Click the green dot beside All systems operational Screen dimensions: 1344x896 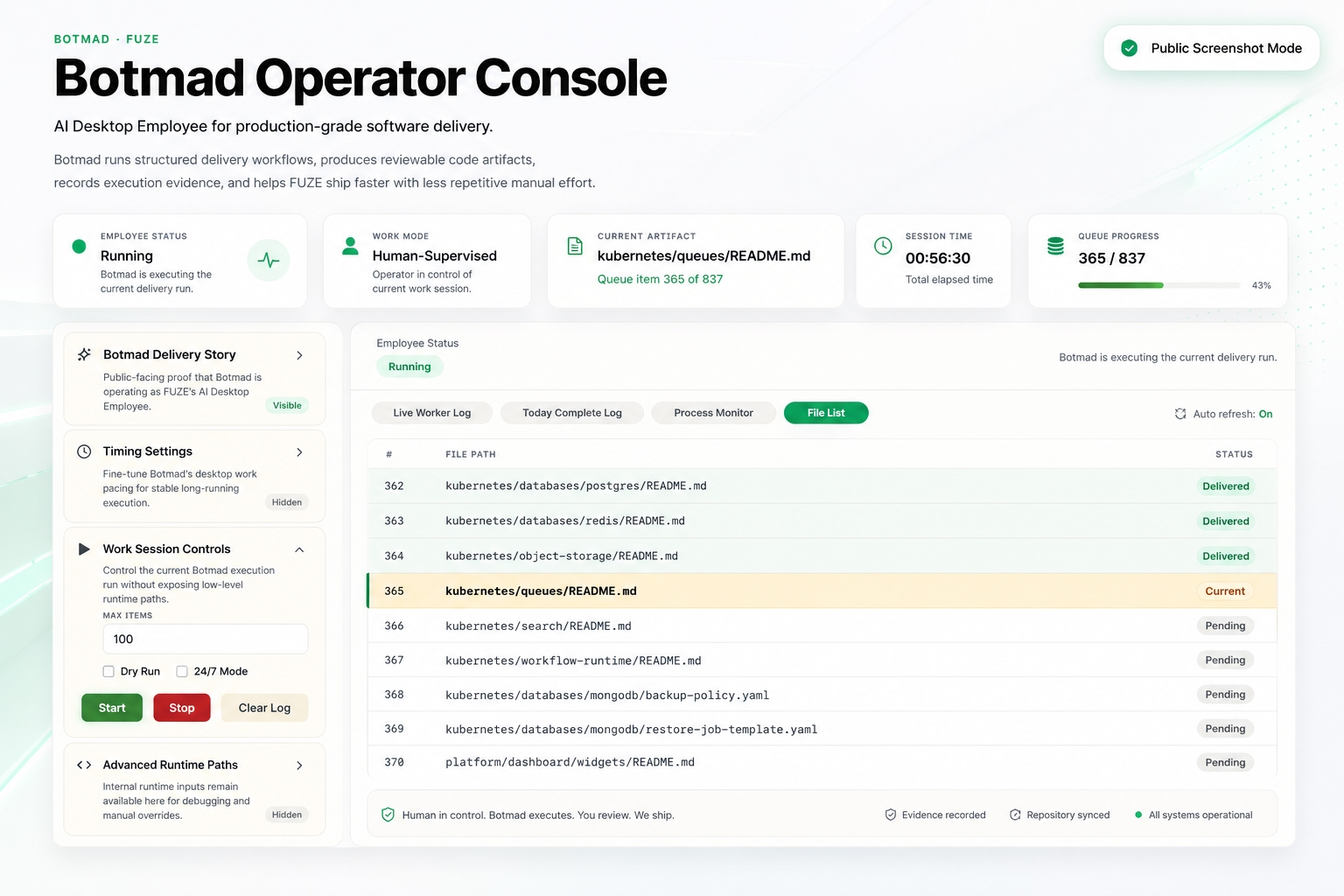(x=1138, y=815)
